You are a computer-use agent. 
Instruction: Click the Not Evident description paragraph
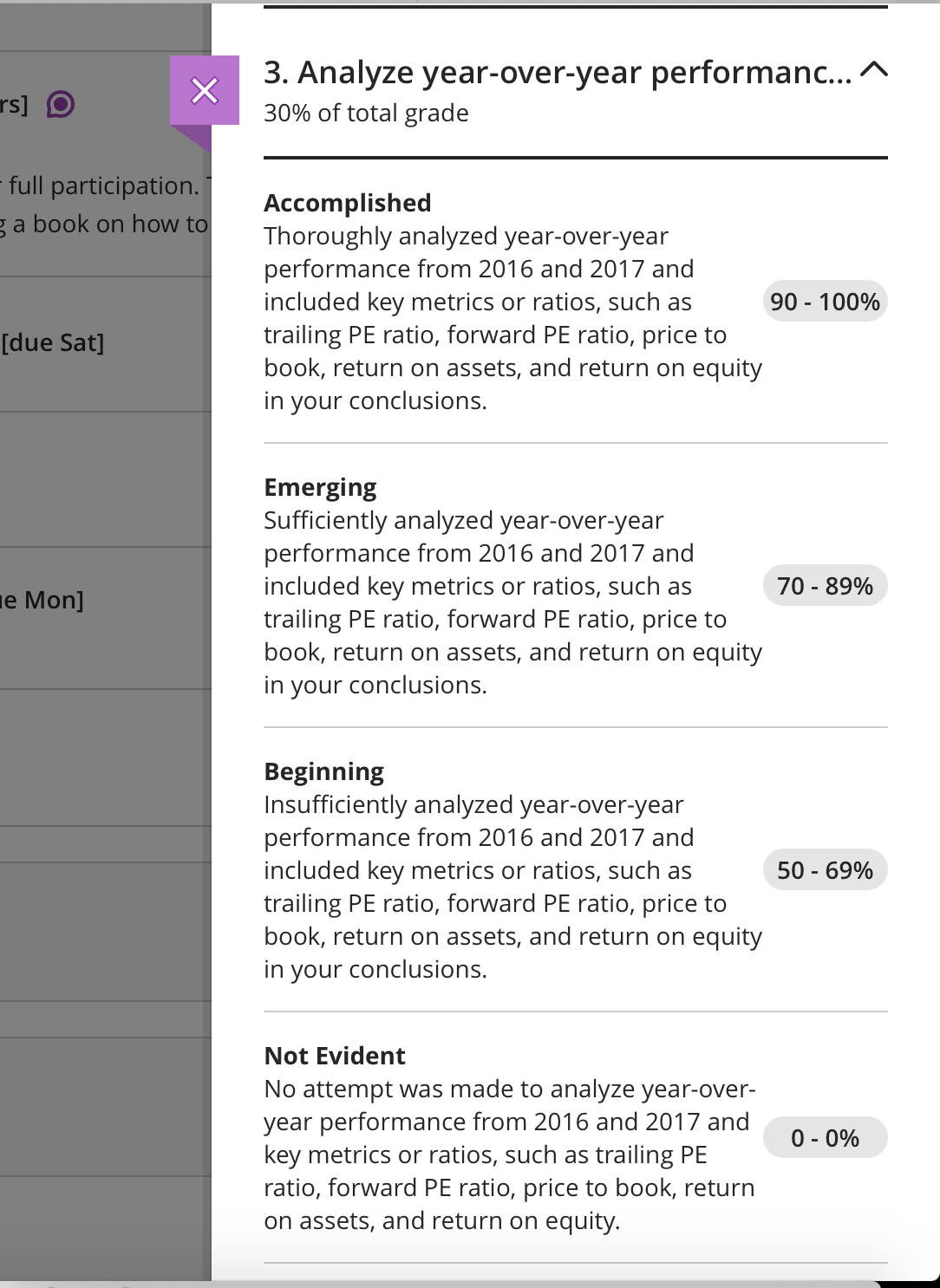pyautogui.click(x=511, y=1155)
